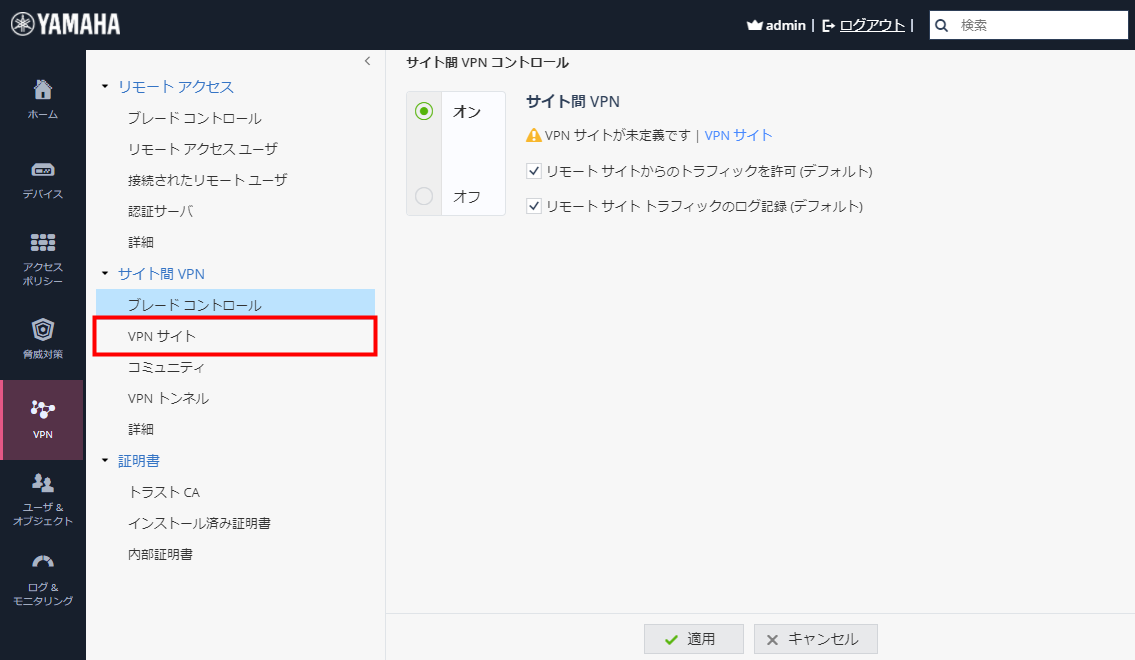Viewport: 1135px width, 660px height.
Task: Click the YAMAHA logo in the header
Action: 64,22
